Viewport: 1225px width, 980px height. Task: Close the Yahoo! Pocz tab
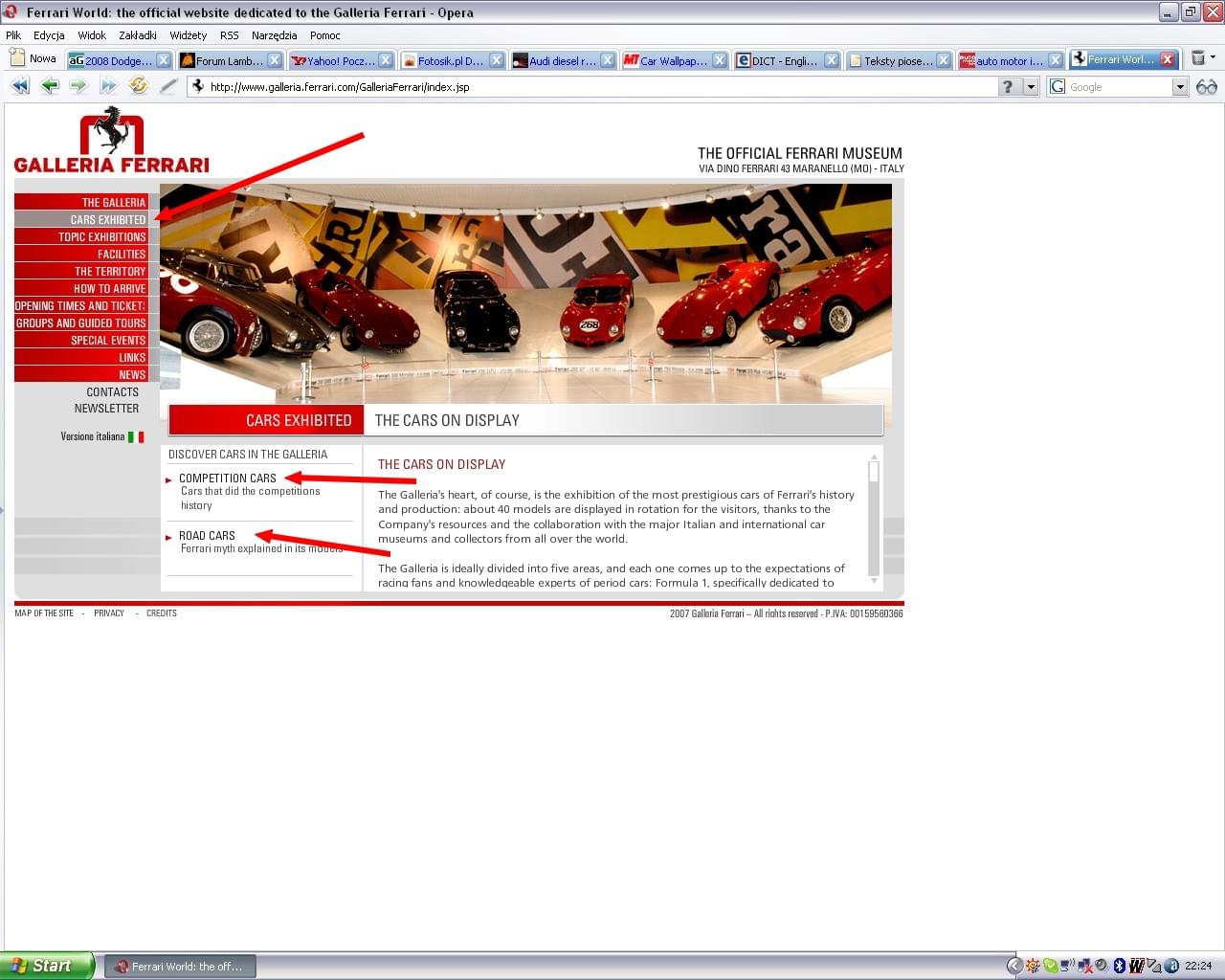(386, 60)
